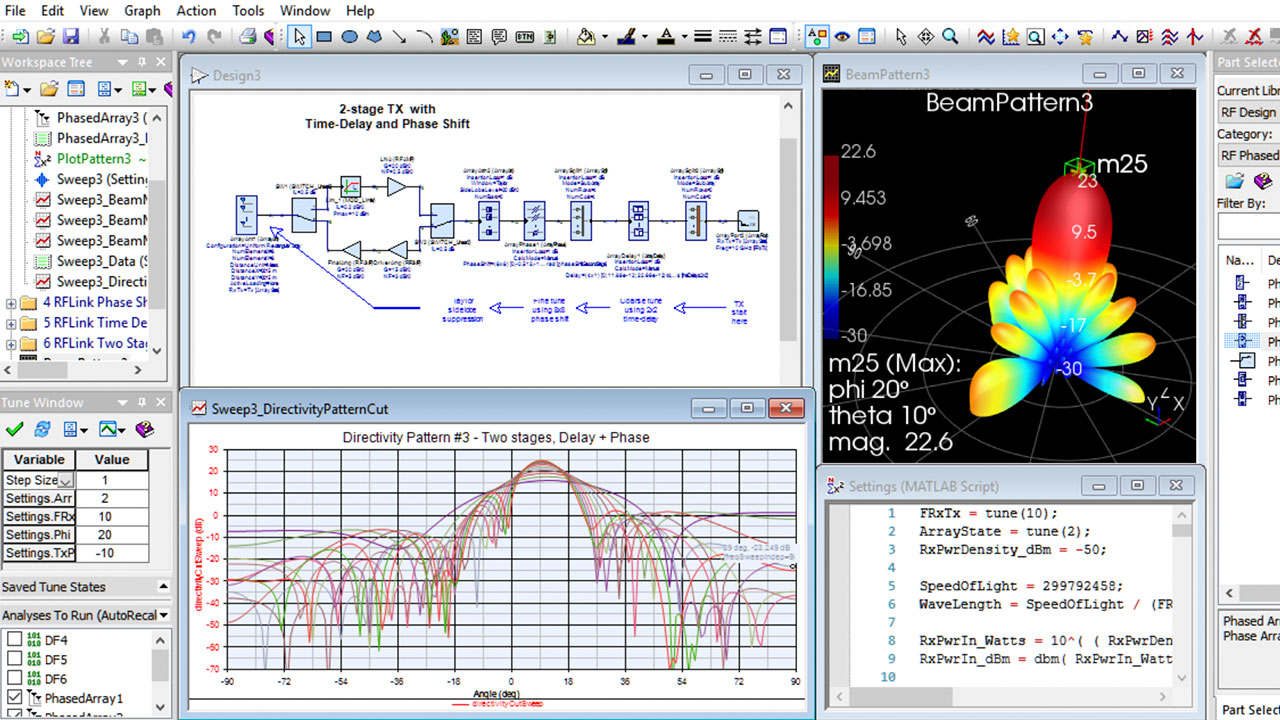The image size is (1280, 720).
Task: Click the eye icon in toolbar
Action: point(842,37)
